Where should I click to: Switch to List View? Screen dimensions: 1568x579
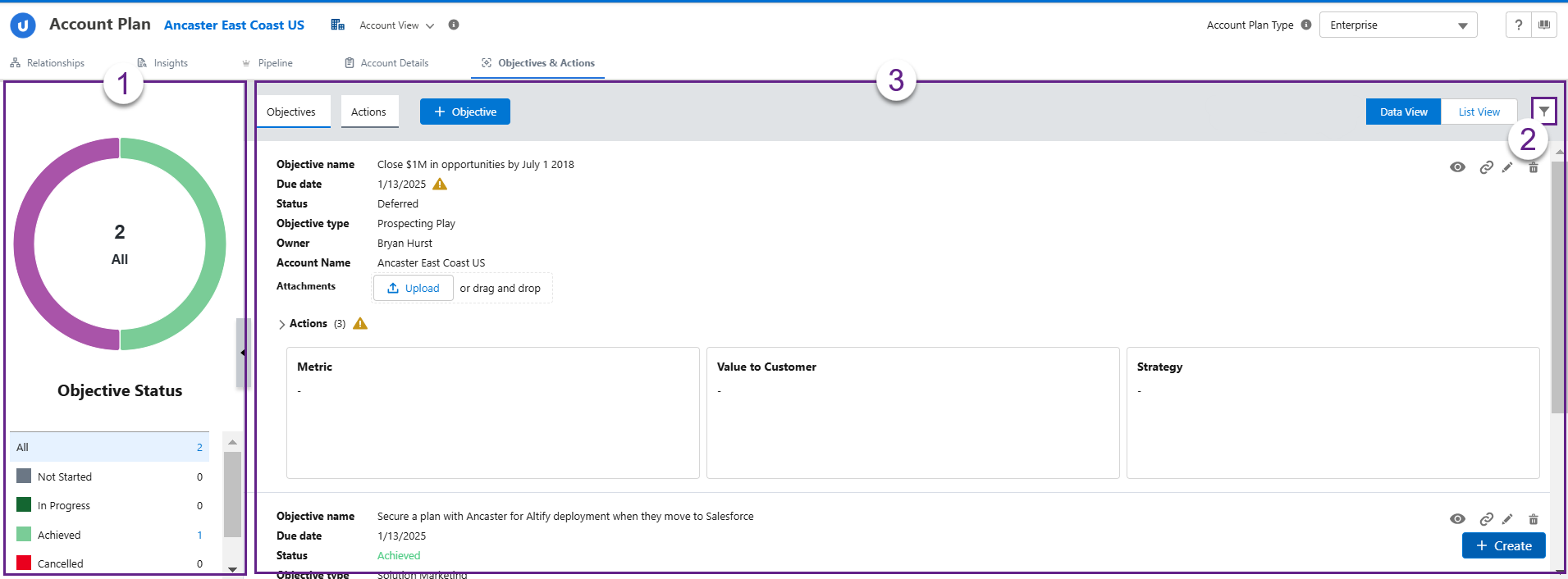(1479, 112)
